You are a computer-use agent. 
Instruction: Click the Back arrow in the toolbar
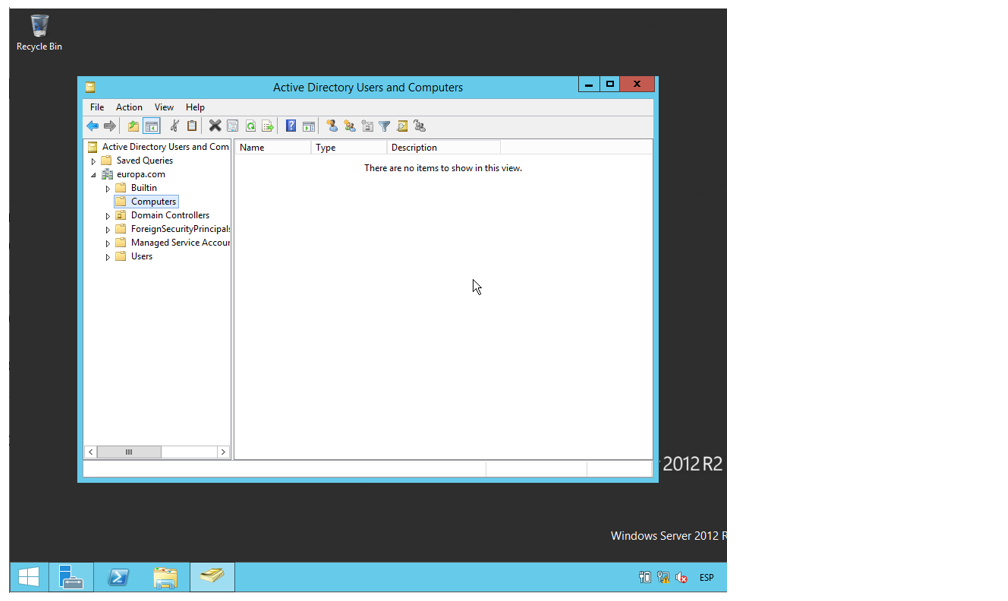93,126
